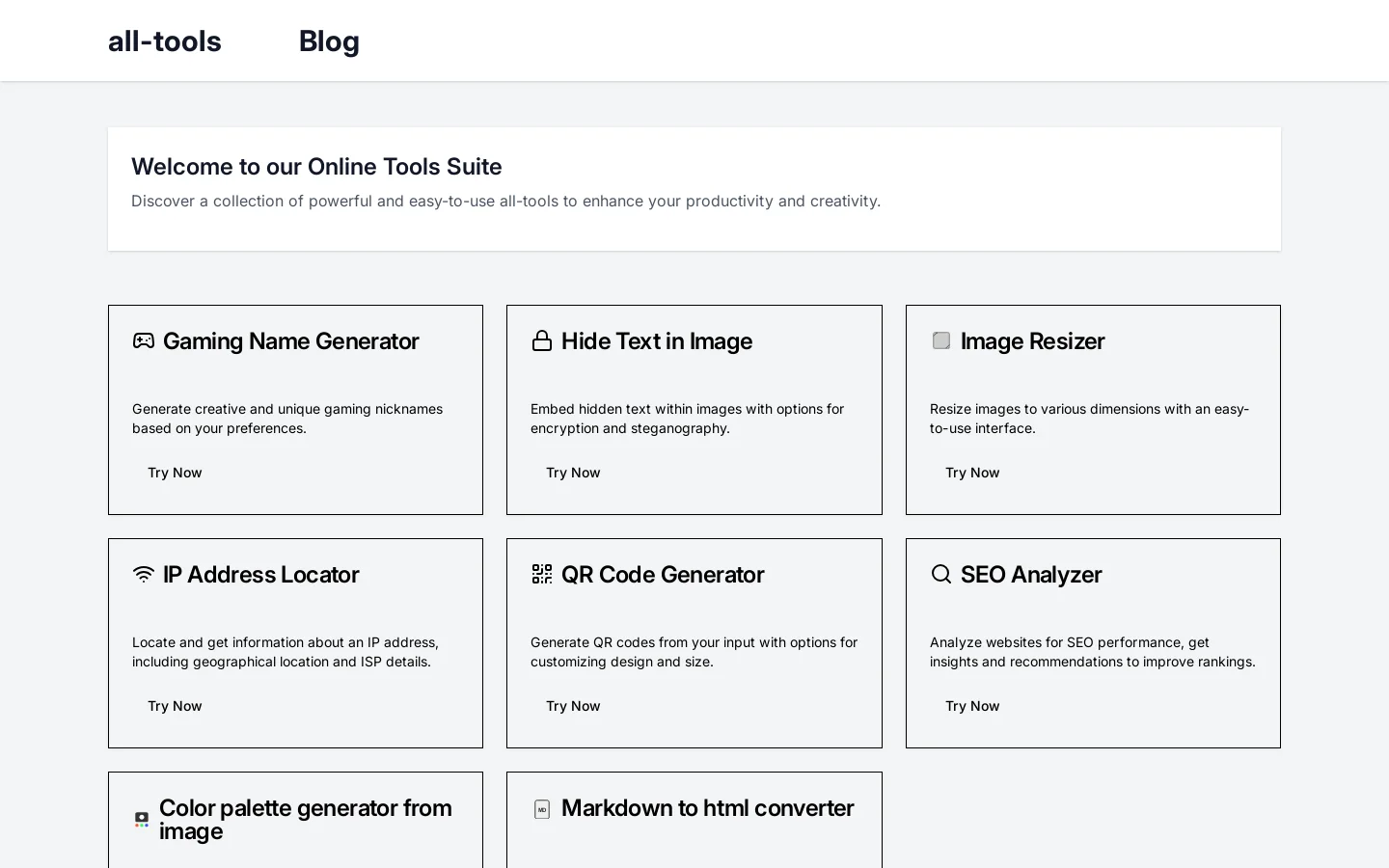Click the 'Embed hidden text within images' description
Screen dimensions: 1389x868
(687, 419)
